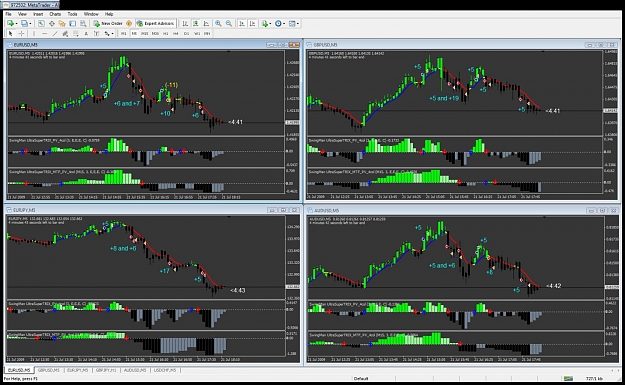Open the Periods clock dropdown

pos(280,24)
